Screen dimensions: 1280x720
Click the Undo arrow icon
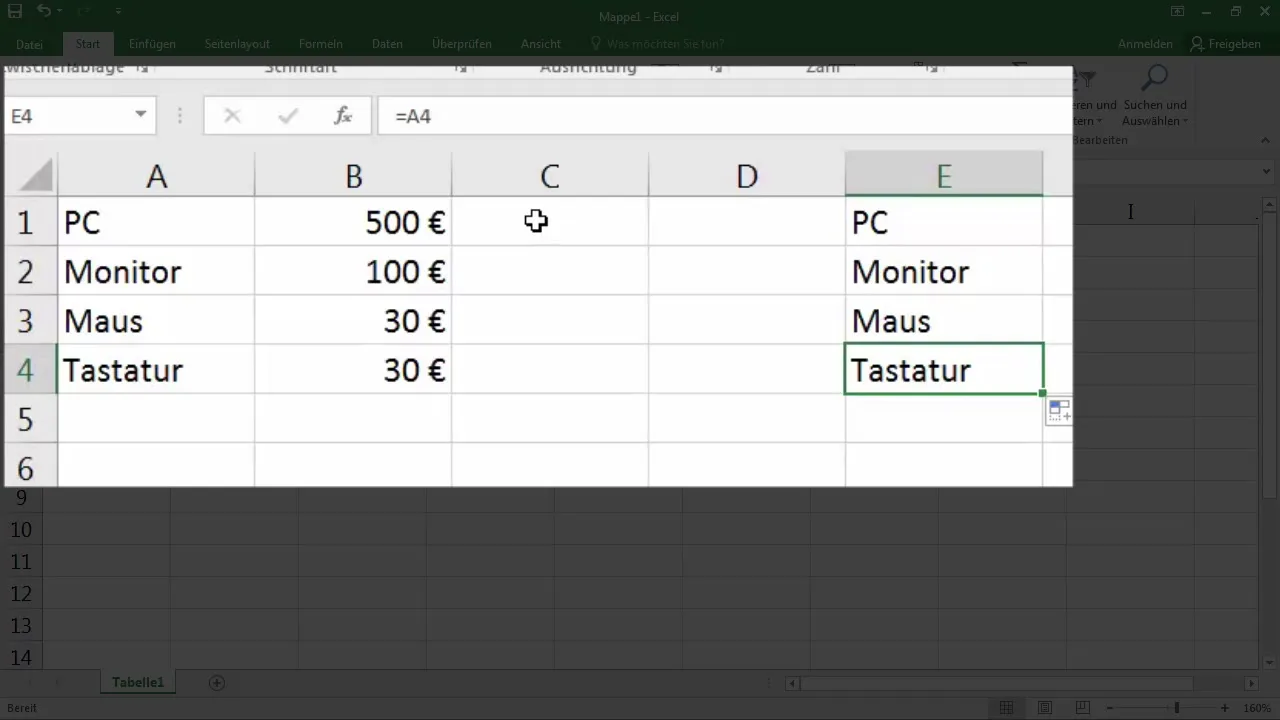[44, 12]
